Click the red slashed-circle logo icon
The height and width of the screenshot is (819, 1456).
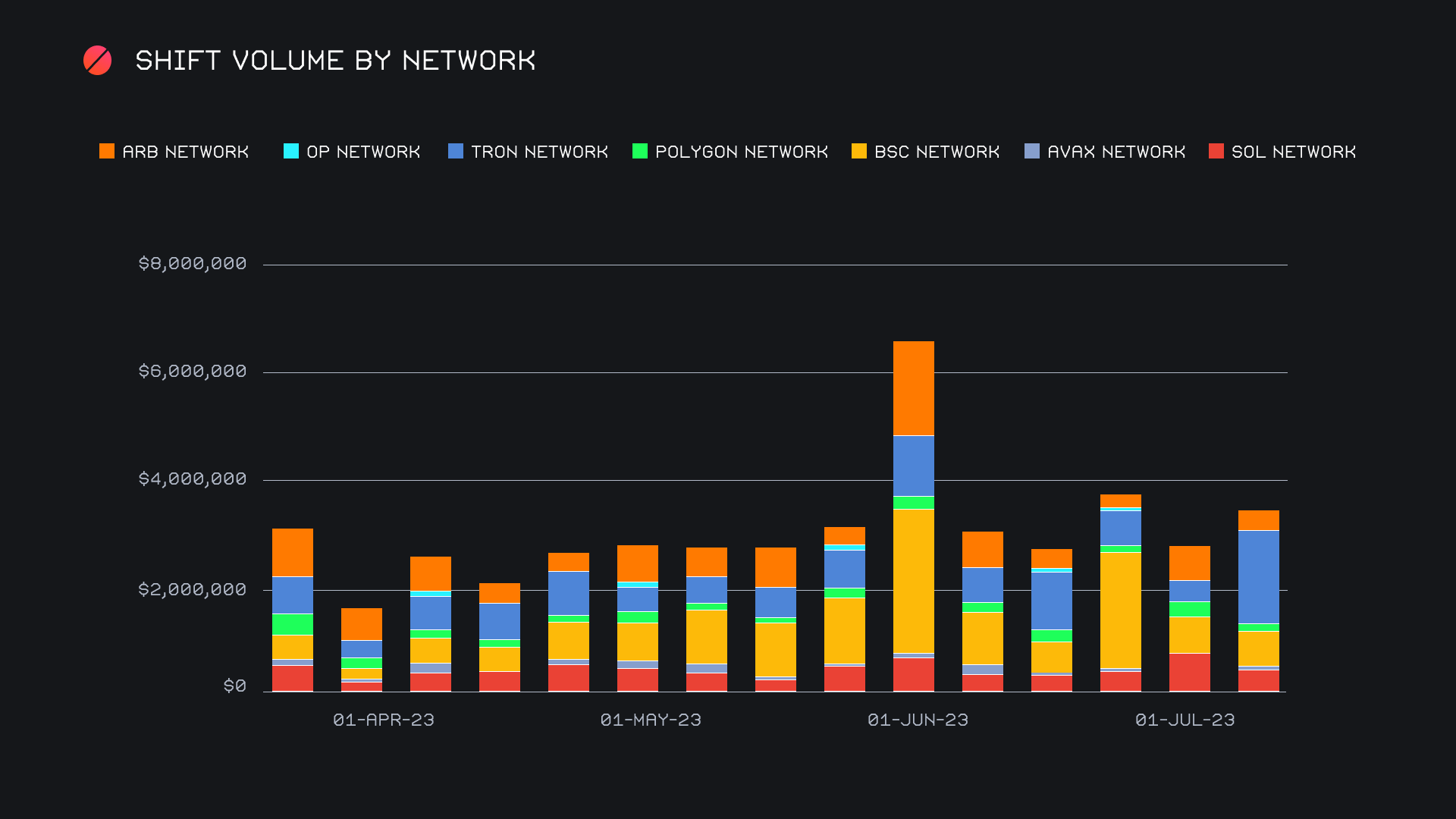coord(97,61)
